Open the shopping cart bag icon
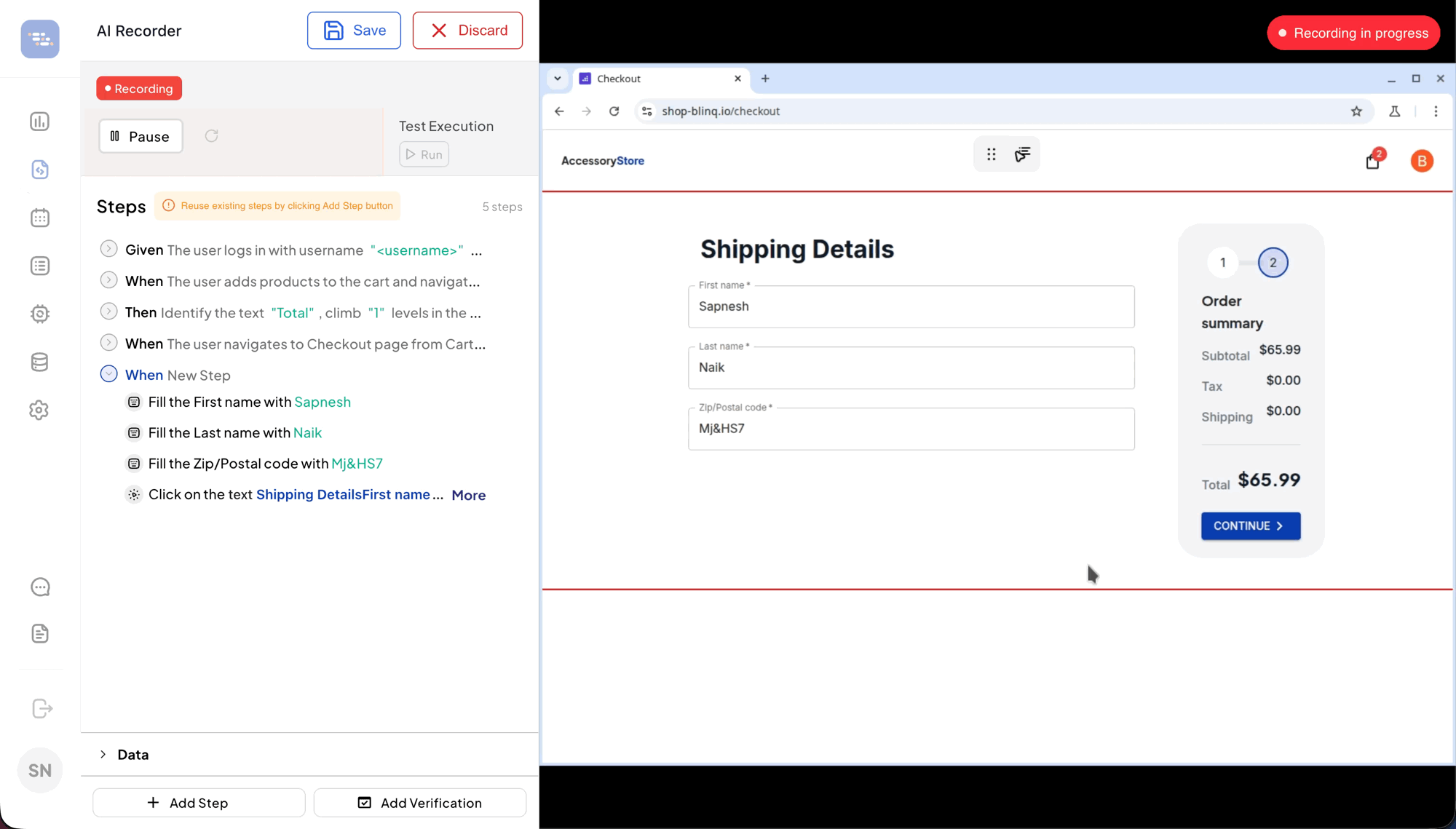1456x829 pixels. click(1372, 162)
